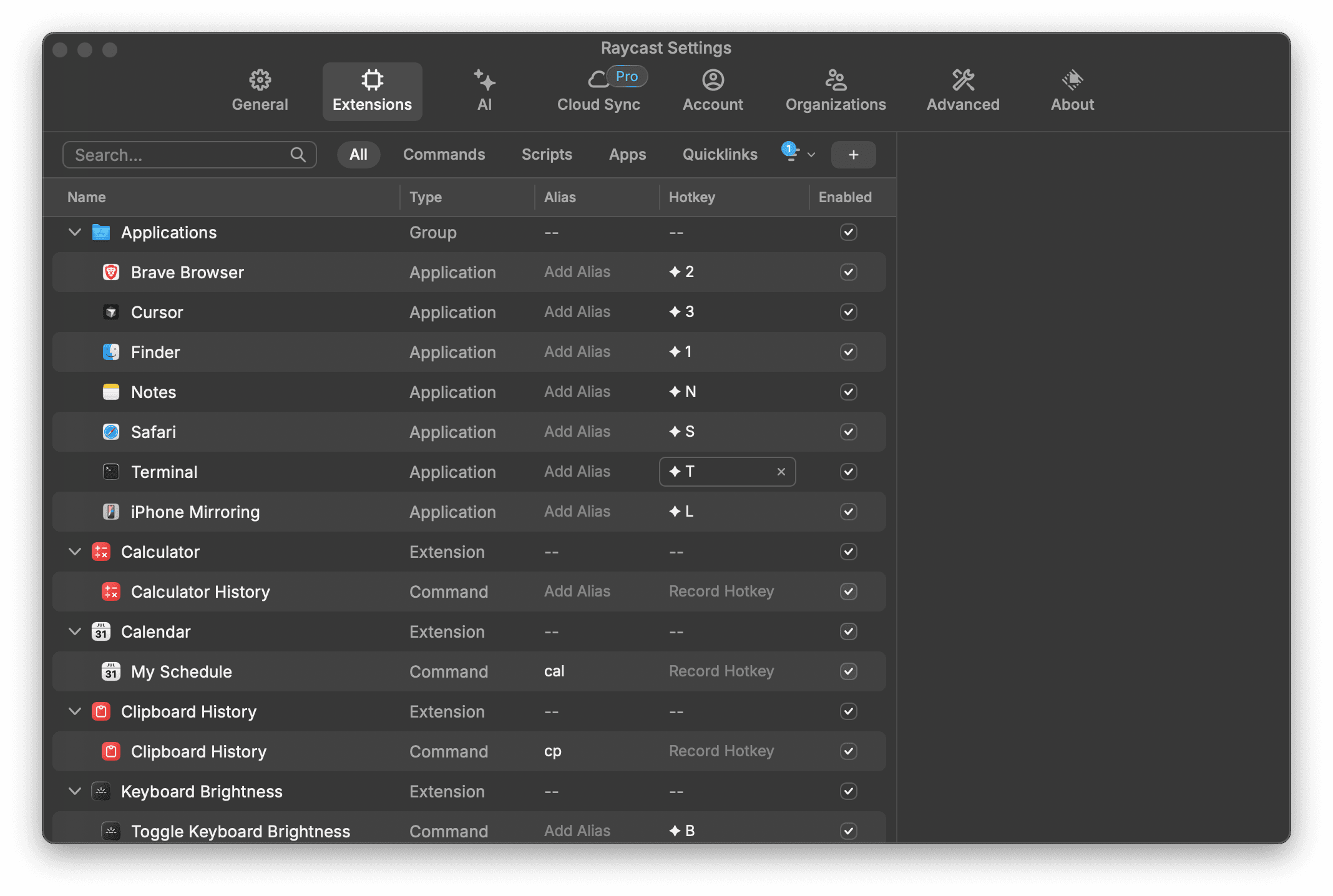The width and height of the screenshot is (1333, 896).
Task: Disable the Calculator extension checkbox
Action: click(849, 552)
